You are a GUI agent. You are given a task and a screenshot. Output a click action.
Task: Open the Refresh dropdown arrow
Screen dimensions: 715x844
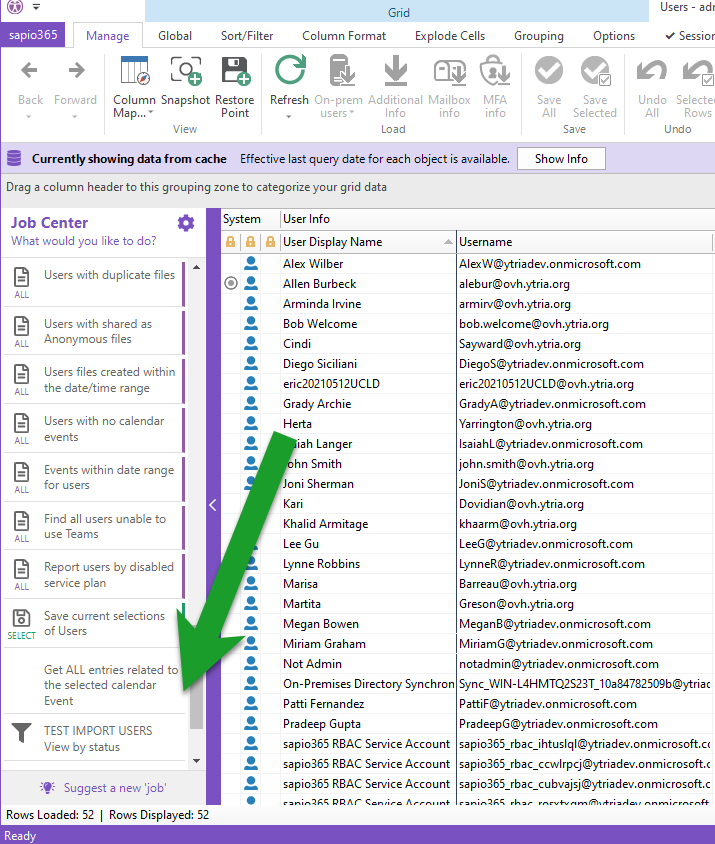[x=289, y=116]
